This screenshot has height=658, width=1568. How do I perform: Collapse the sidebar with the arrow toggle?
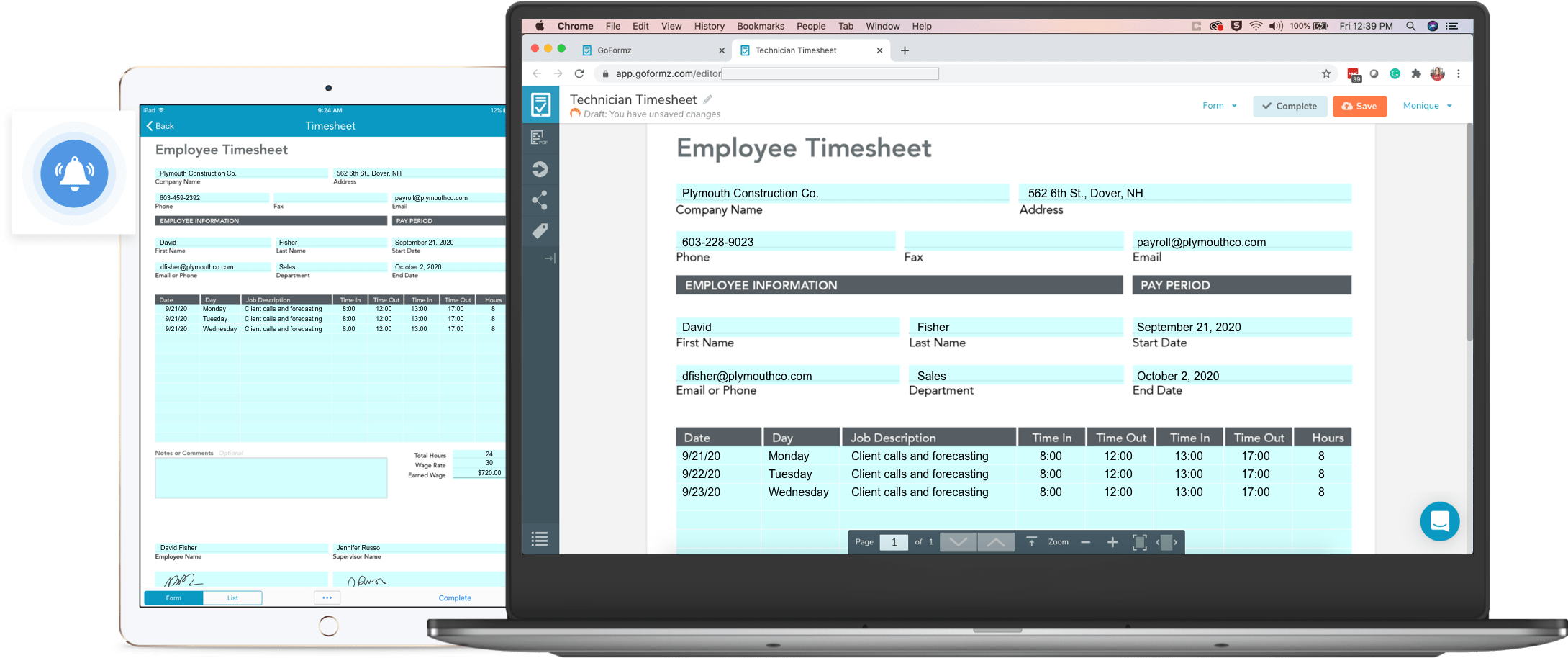(x=550, y=258)
